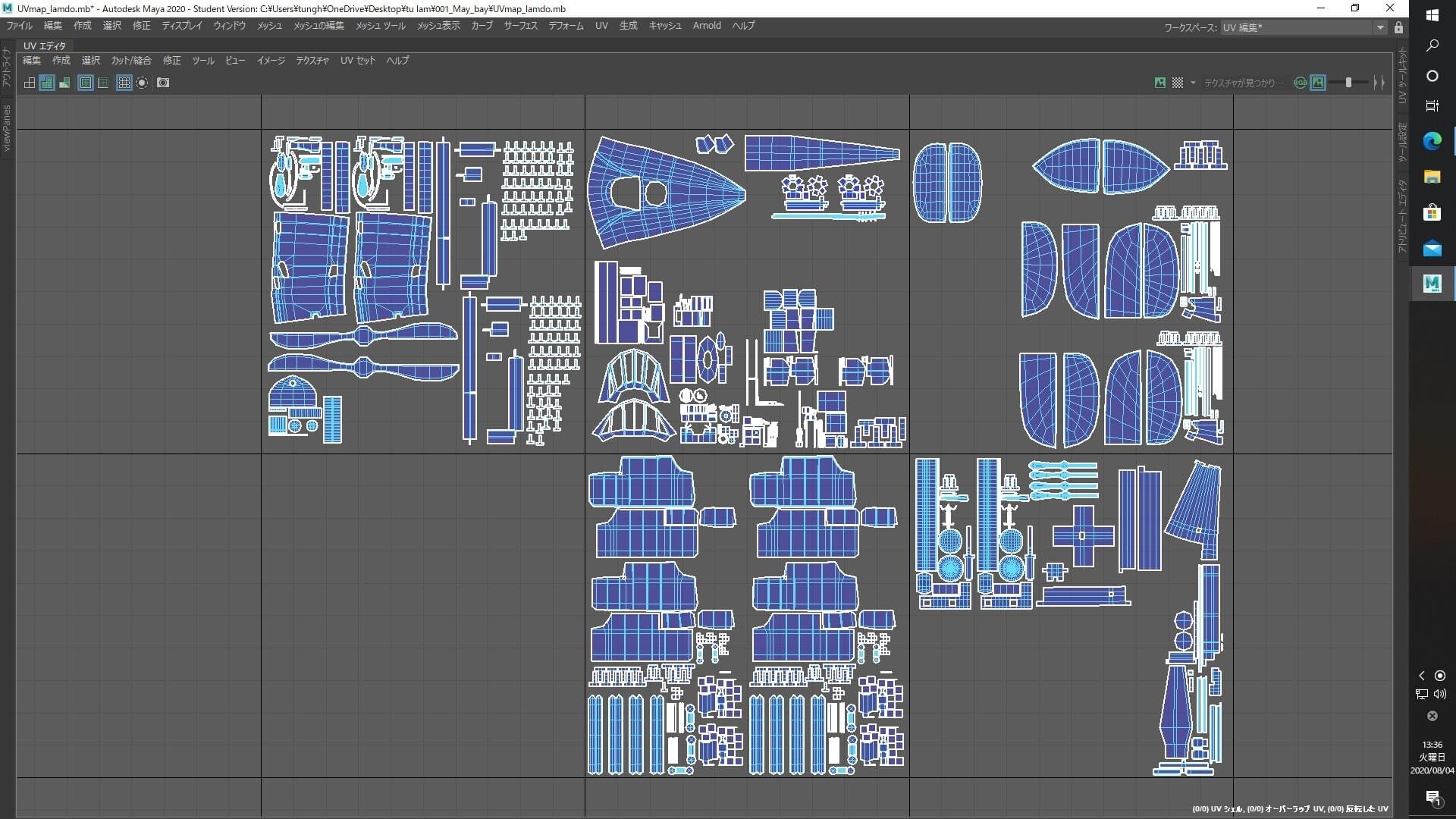Expand the toolbar overflow arrows
Image resolution: width=1456 pixels, height=819 pixels.
1379,83
